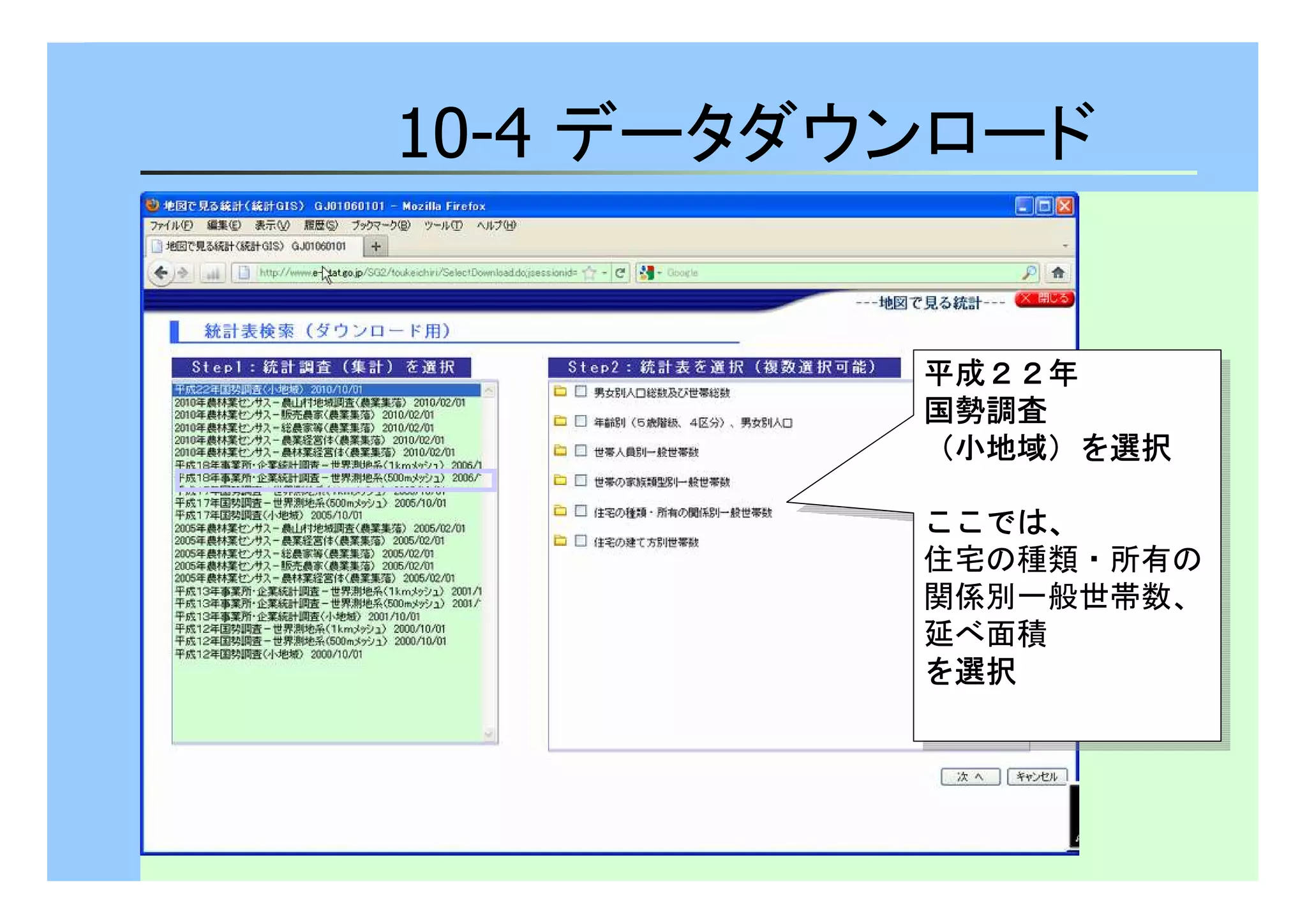Open folder icon for 世帯人員別一般世帯数
The height and width of the screenshot is (924, 1307).
point(560,451)
